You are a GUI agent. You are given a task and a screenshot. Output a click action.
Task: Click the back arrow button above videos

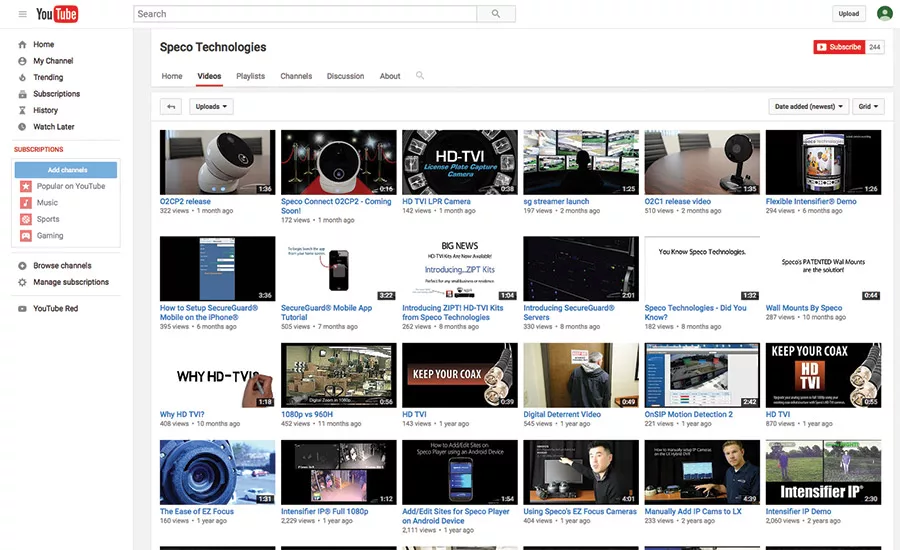tap(171, 106)
